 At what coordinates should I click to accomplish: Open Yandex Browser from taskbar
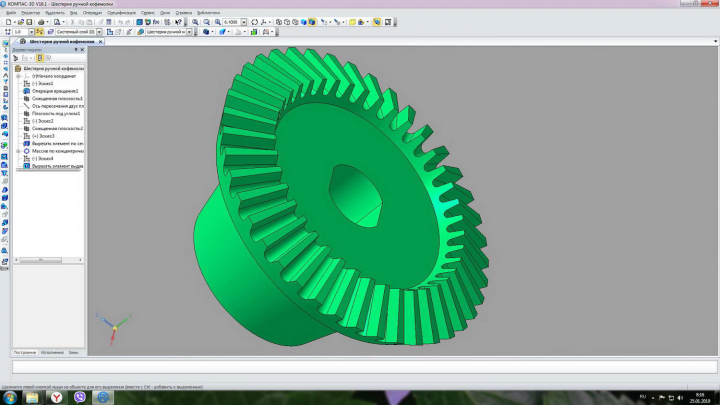click(x=56, y=398)
